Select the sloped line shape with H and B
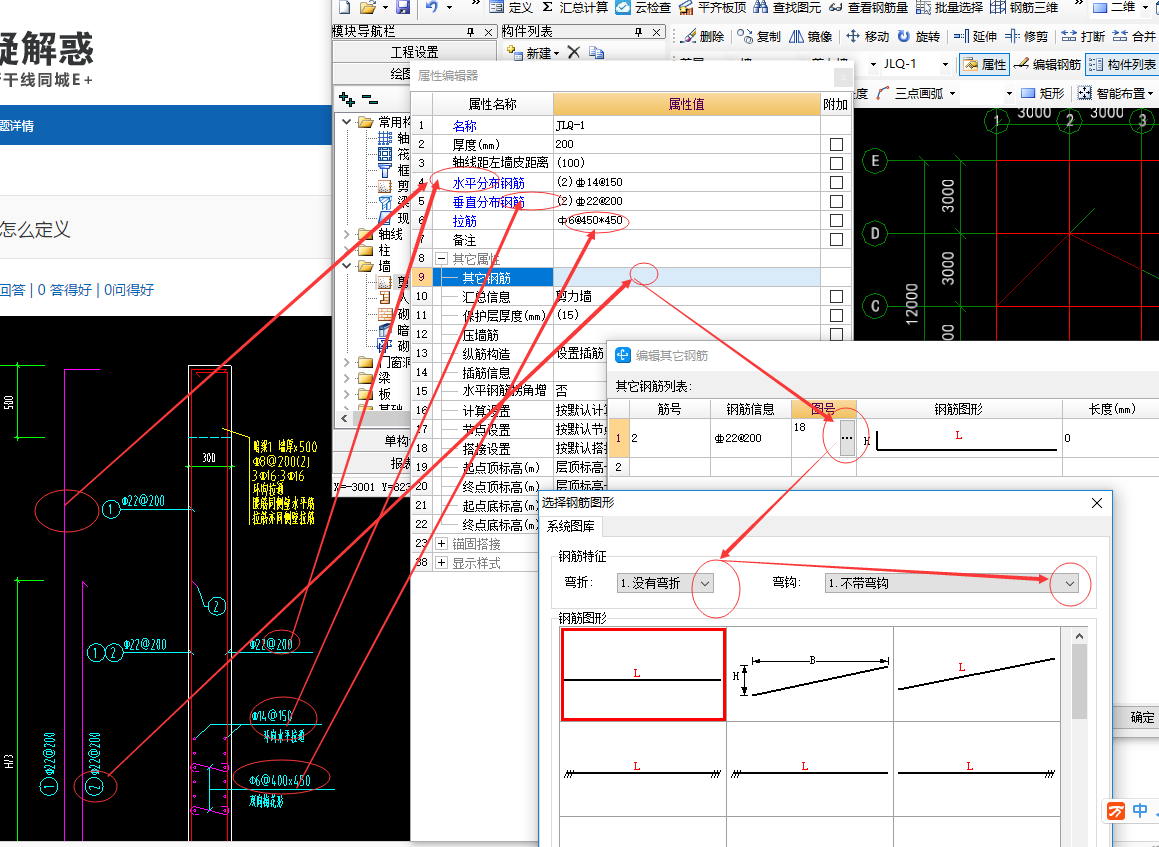 810,674
